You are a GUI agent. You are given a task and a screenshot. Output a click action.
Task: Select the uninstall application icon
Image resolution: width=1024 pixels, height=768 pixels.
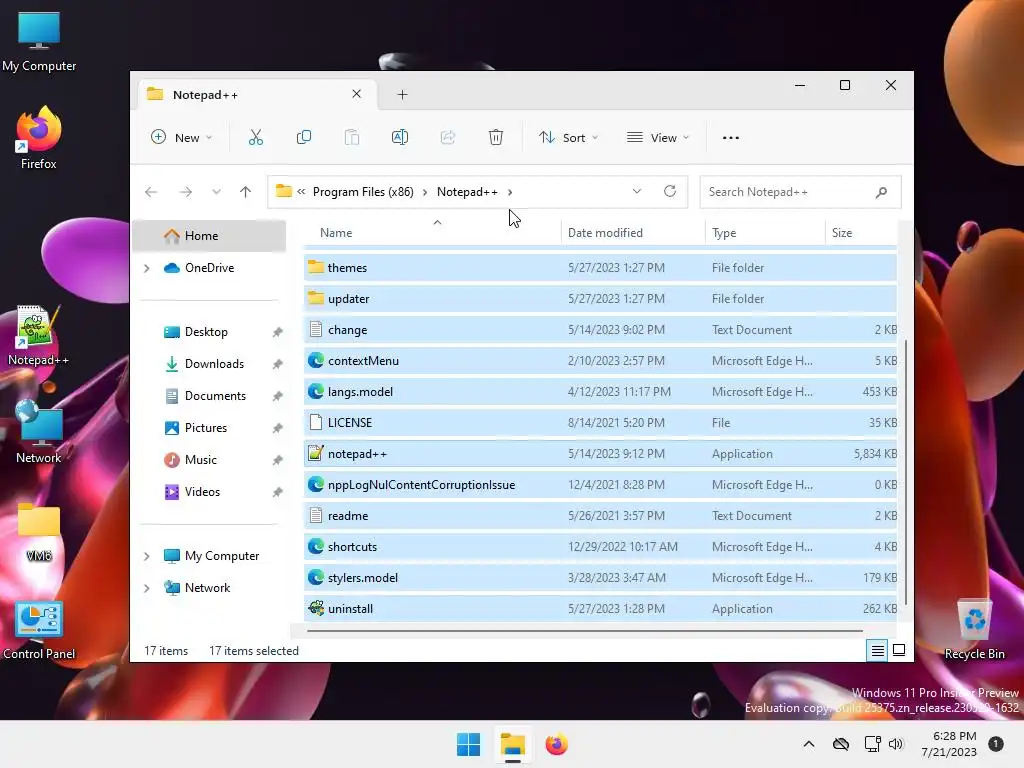click(x=315, y=608)
